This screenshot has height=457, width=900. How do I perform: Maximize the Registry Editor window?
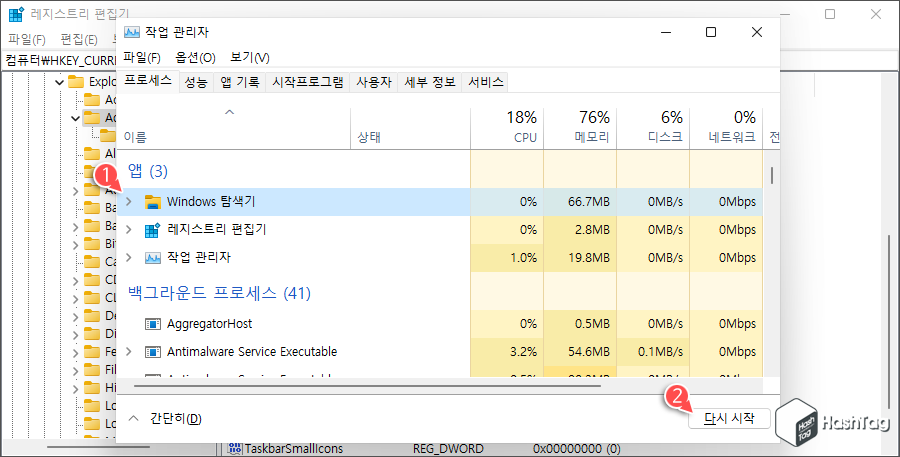[x=830, y=14]
